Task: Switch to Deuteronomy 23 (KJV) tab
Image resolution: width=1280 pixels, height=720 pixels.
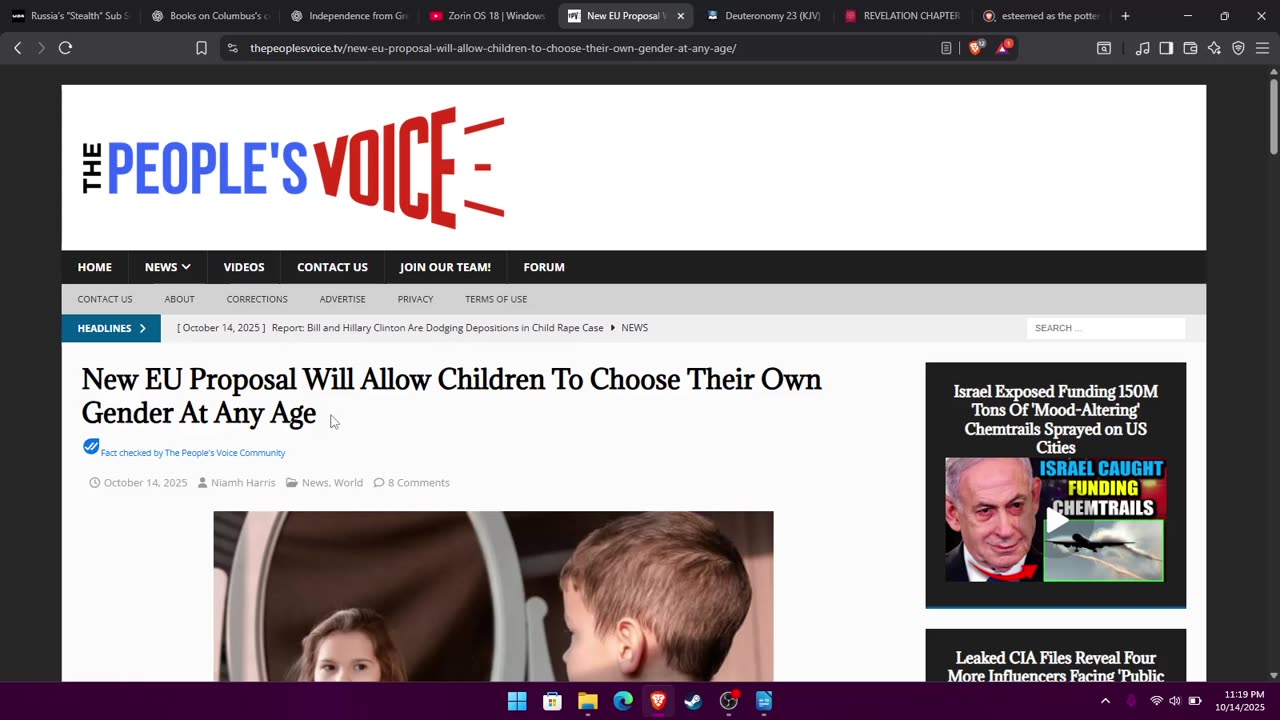Action: [763, 16]
